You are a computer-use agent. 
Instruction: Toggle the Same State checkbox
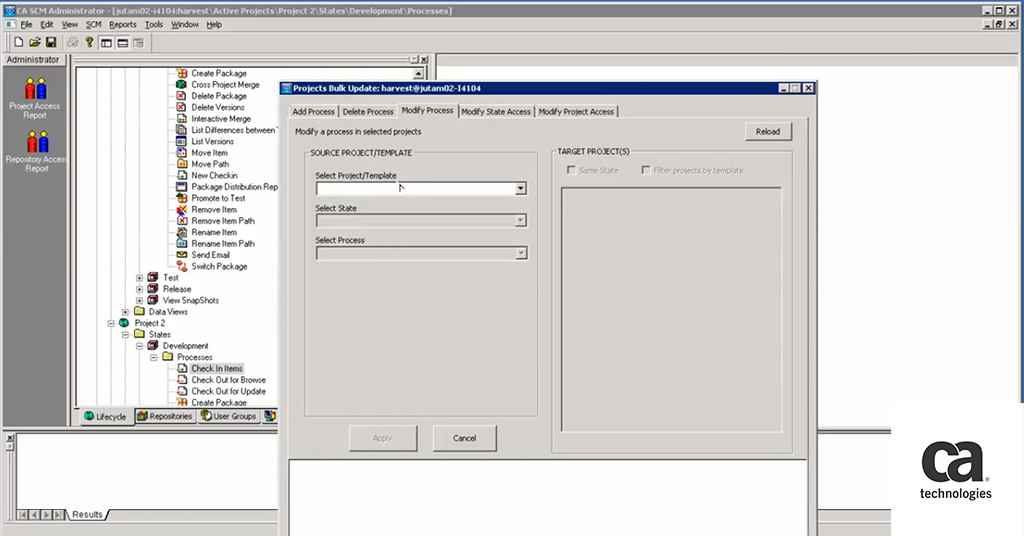click(571, 171)
